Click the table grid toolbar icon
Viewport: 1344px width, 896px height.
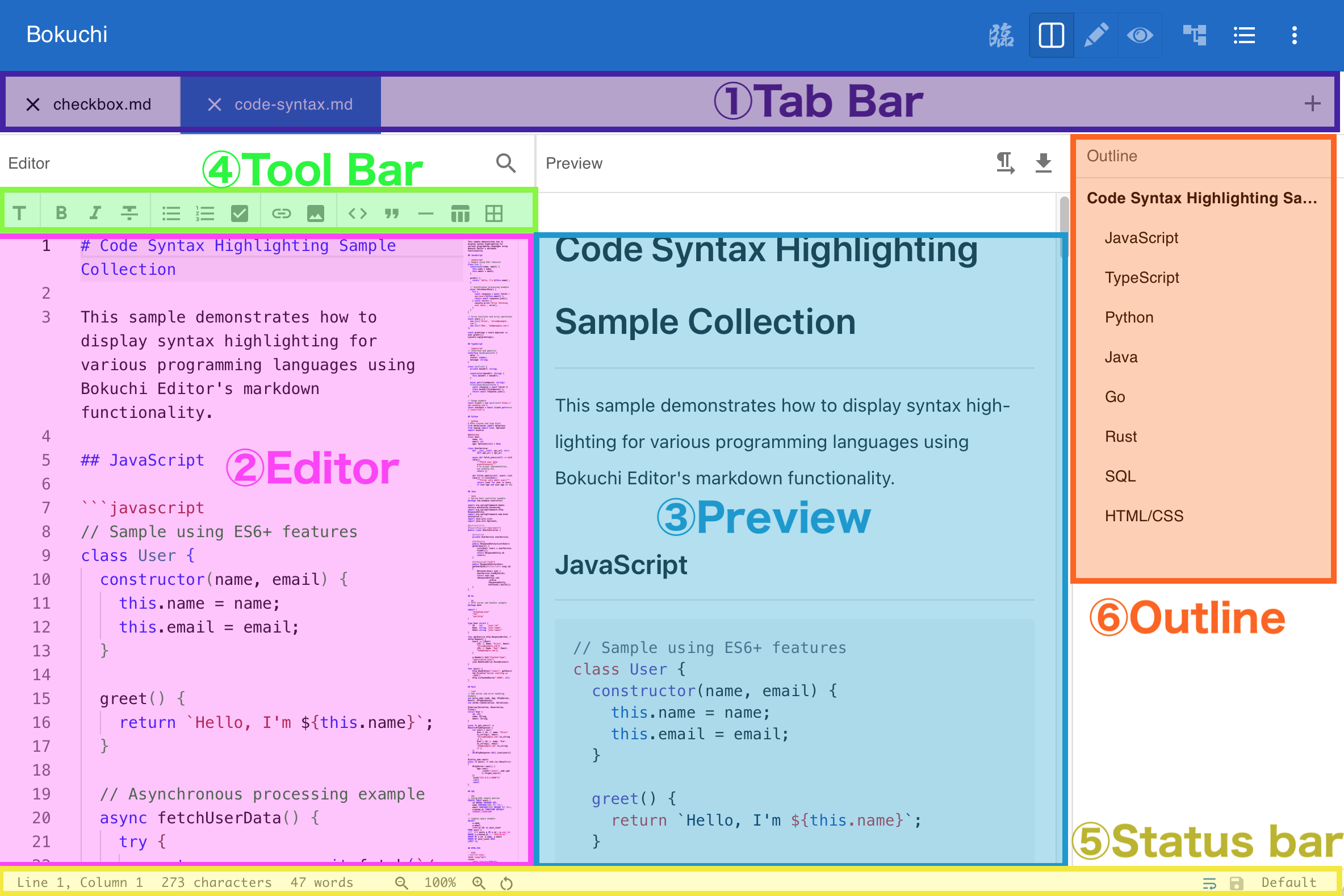[495, 213]
